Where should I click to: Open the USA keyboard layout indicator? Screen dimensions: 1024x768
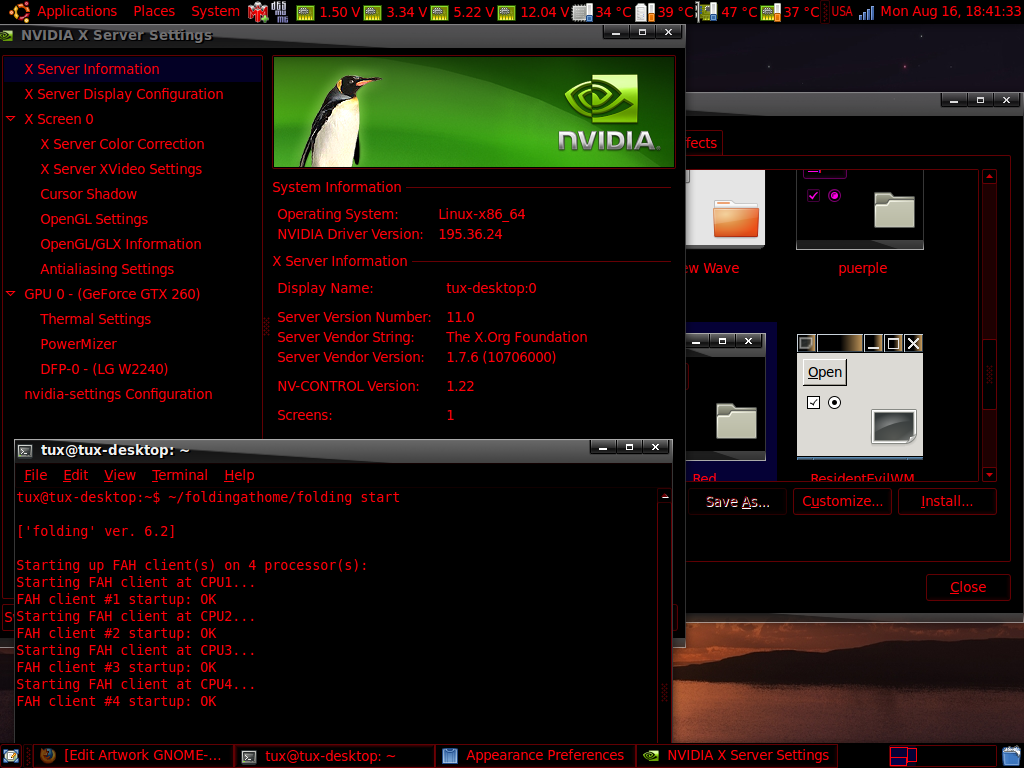842,12
